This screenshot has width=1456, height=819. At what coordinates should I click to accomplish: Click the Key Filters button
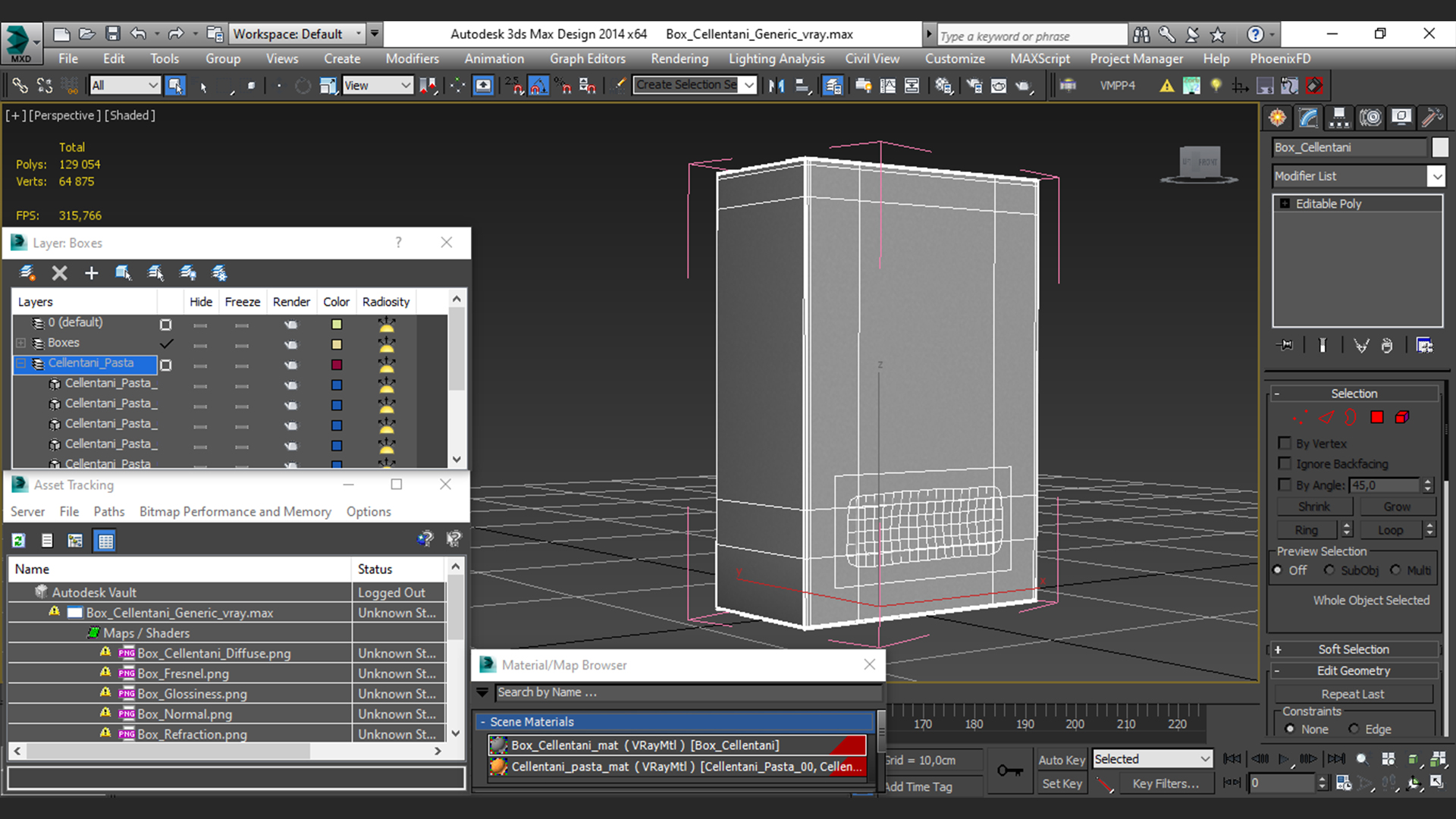pyautogui.click(x=1166, y=783)
